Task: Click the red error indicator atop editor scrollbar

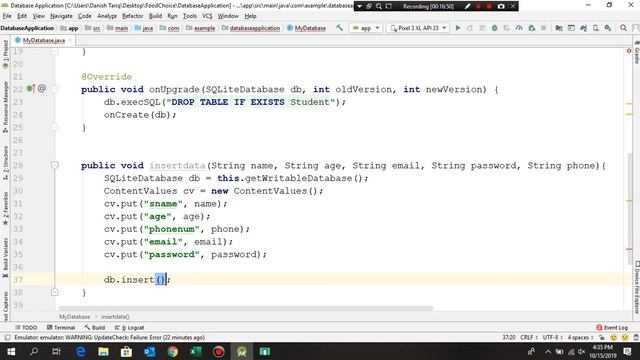Action: pyautogui.click(x=629, y=51)
